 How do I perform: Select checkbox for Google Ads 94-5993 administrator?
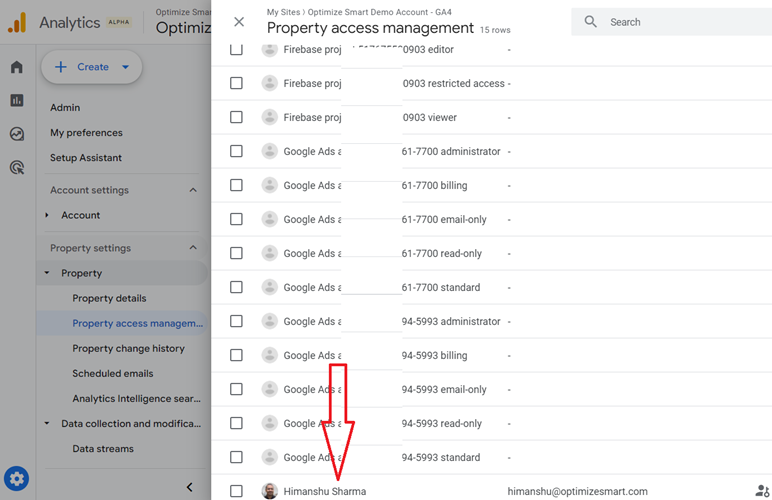click(236, 321)
